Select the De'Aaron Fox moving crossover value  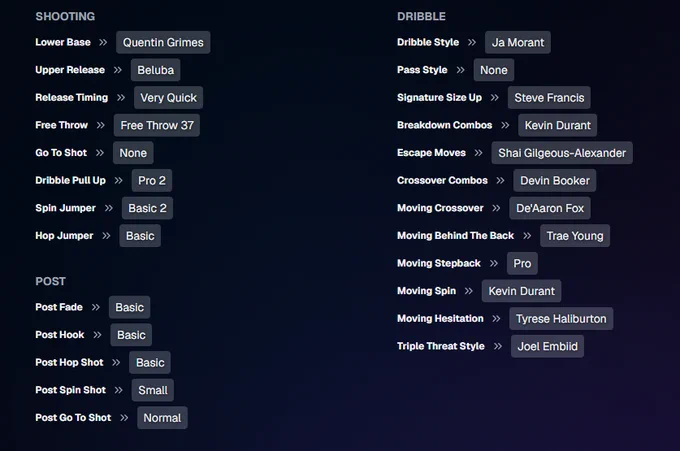pyautogui.click(x=550, y=208)
